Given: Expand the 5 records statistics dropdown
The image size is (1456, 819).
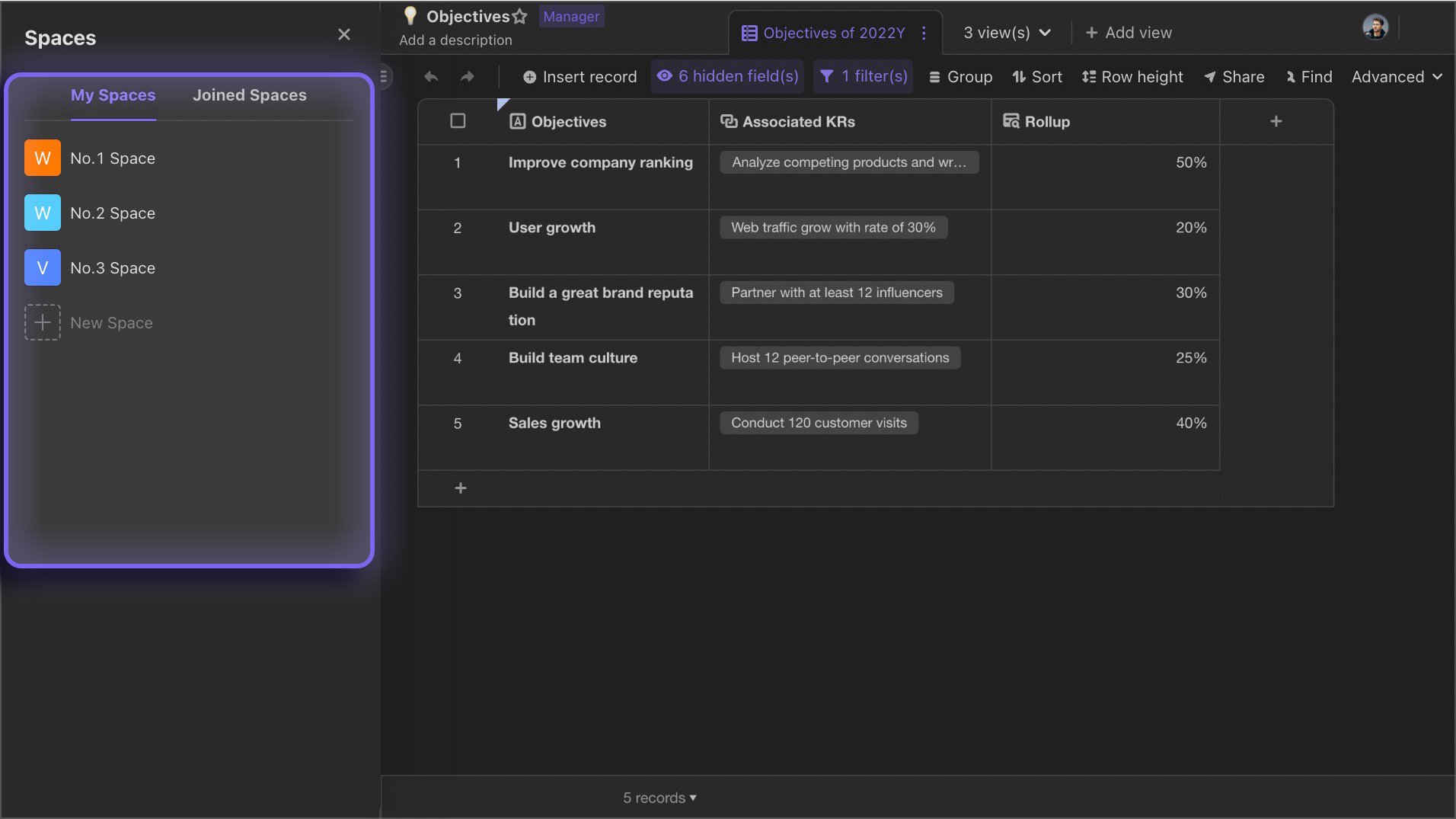Looking at the screenshot, I should click(659, 798).
